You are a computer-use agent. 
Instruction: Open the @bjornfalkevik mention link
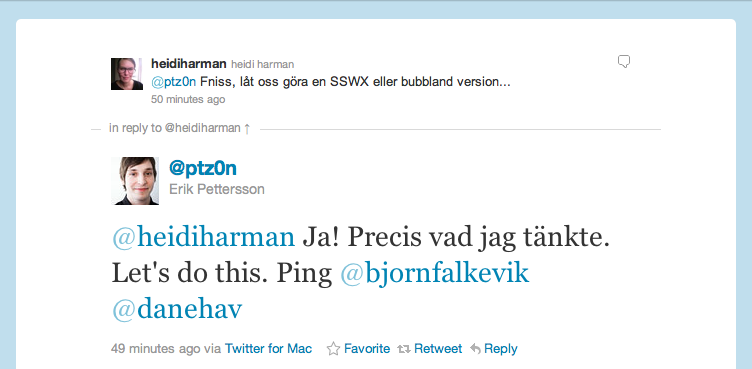435,274
